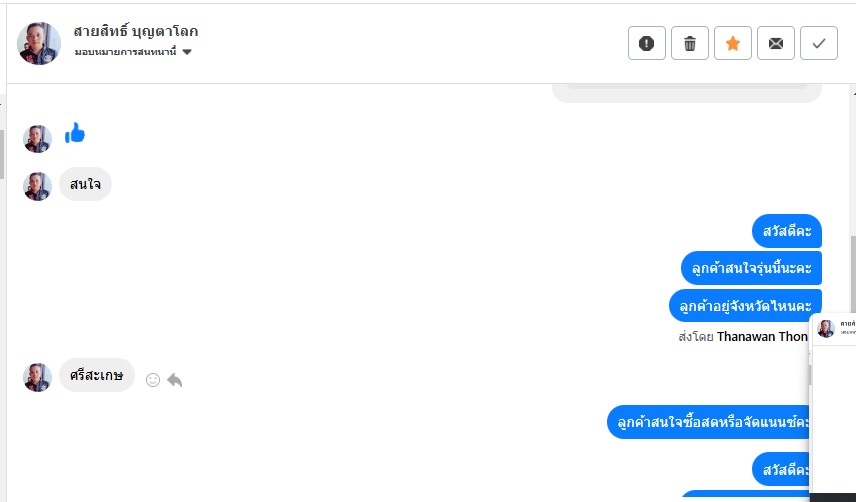Click the ลูกค้าอยู่จังหวัดไหนคะ message bubble
Viewport: 856px width, 502px height.
(x=745, y=305)
